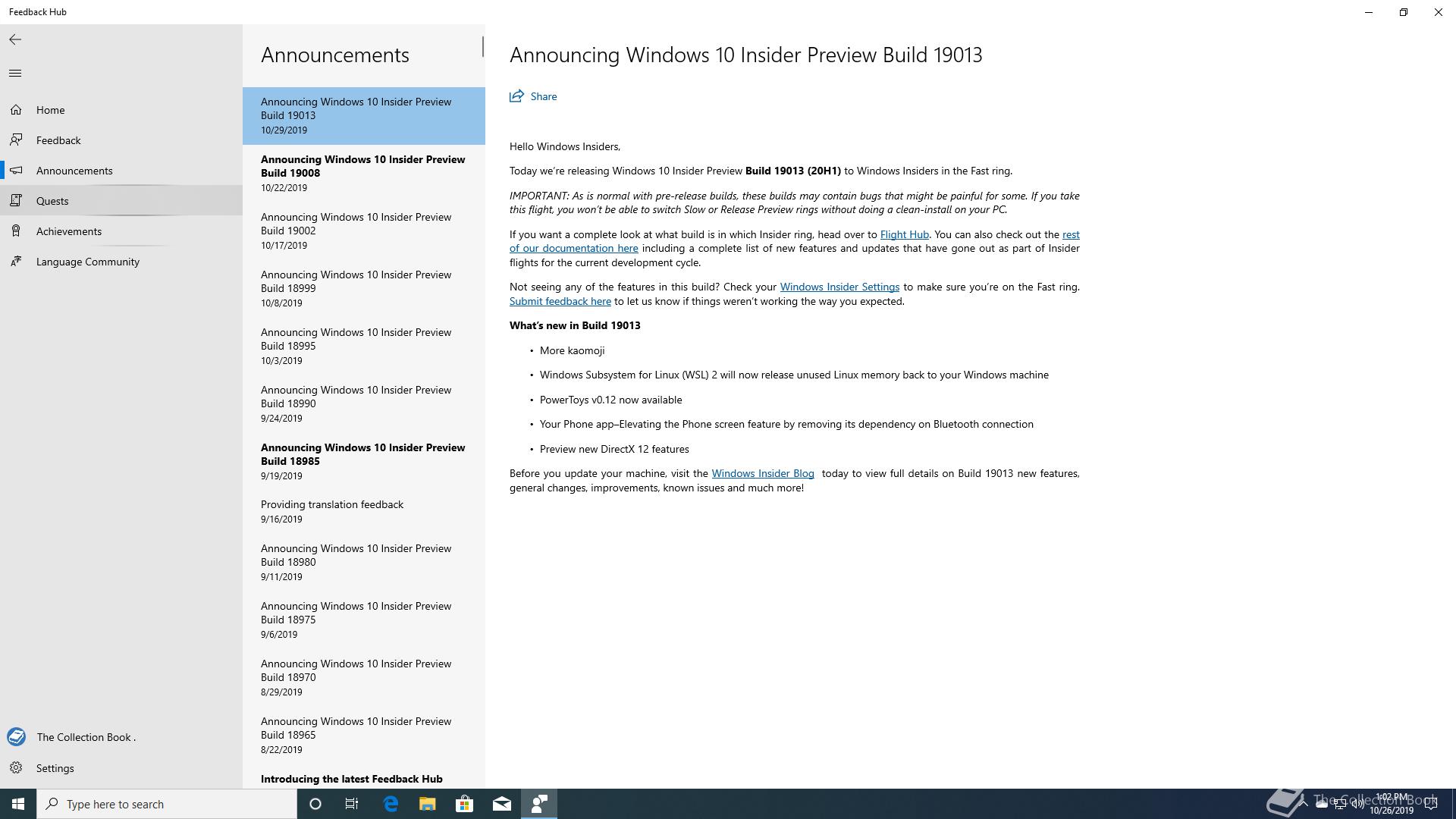Image resolution: width=1456 pixels, height=819 pixels.
Task: Open Settings gear in sidebar
Action: (17, 768)
